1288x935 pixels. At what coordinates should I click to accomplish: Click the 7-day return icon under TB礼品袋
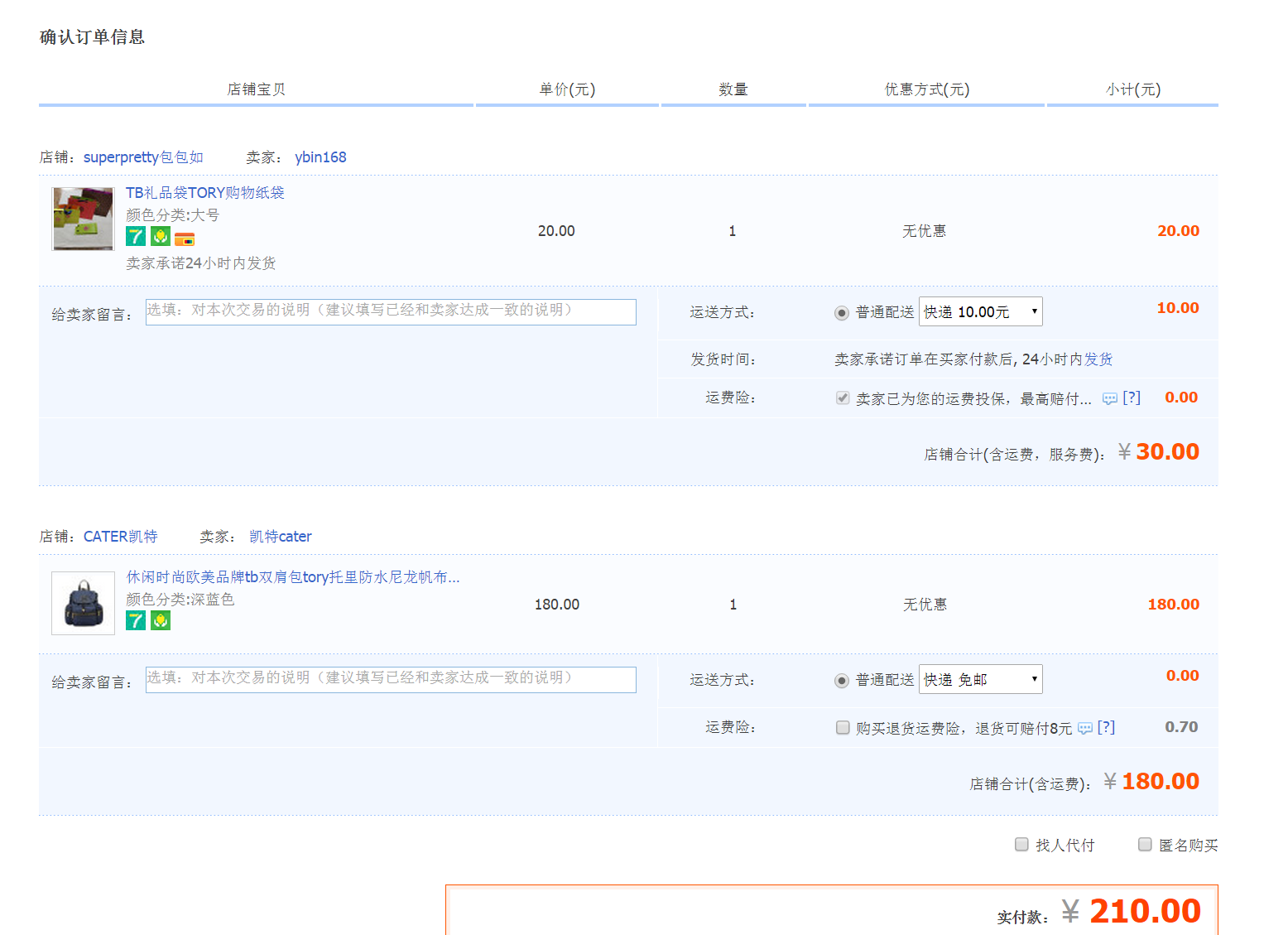[136, 237]
